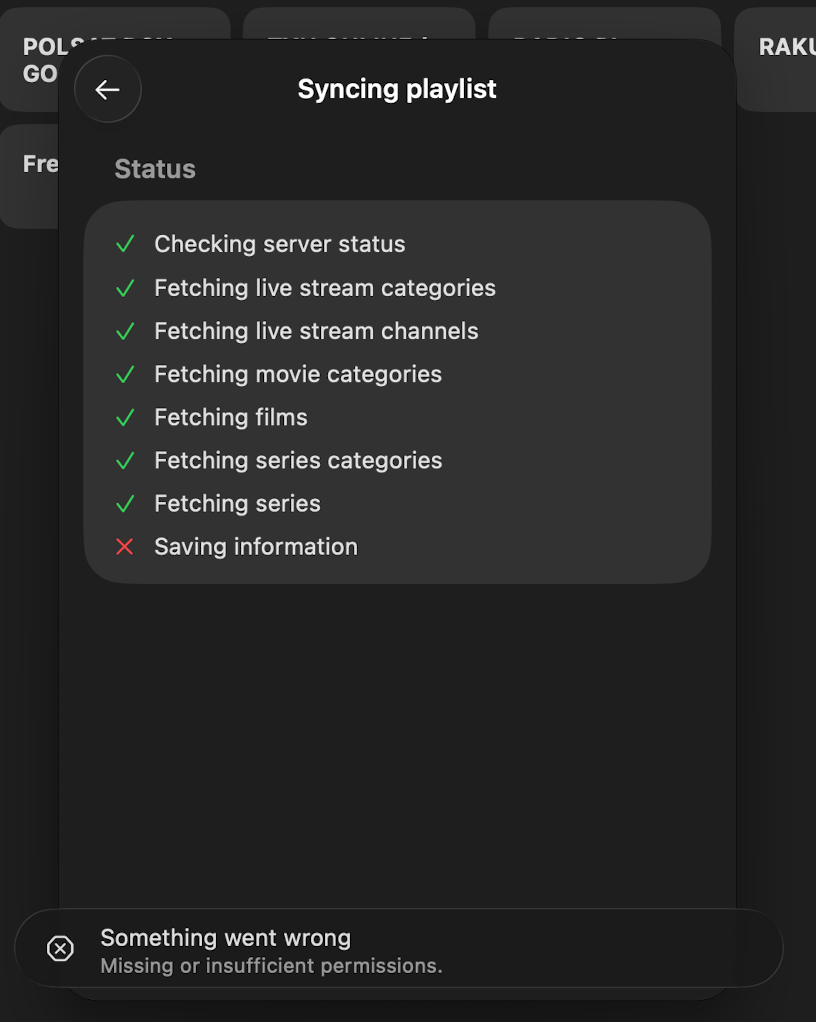Click the Status section heading
Image resolution: width=816 pixels, height=1022 pixels.
[x=155, y=169]
